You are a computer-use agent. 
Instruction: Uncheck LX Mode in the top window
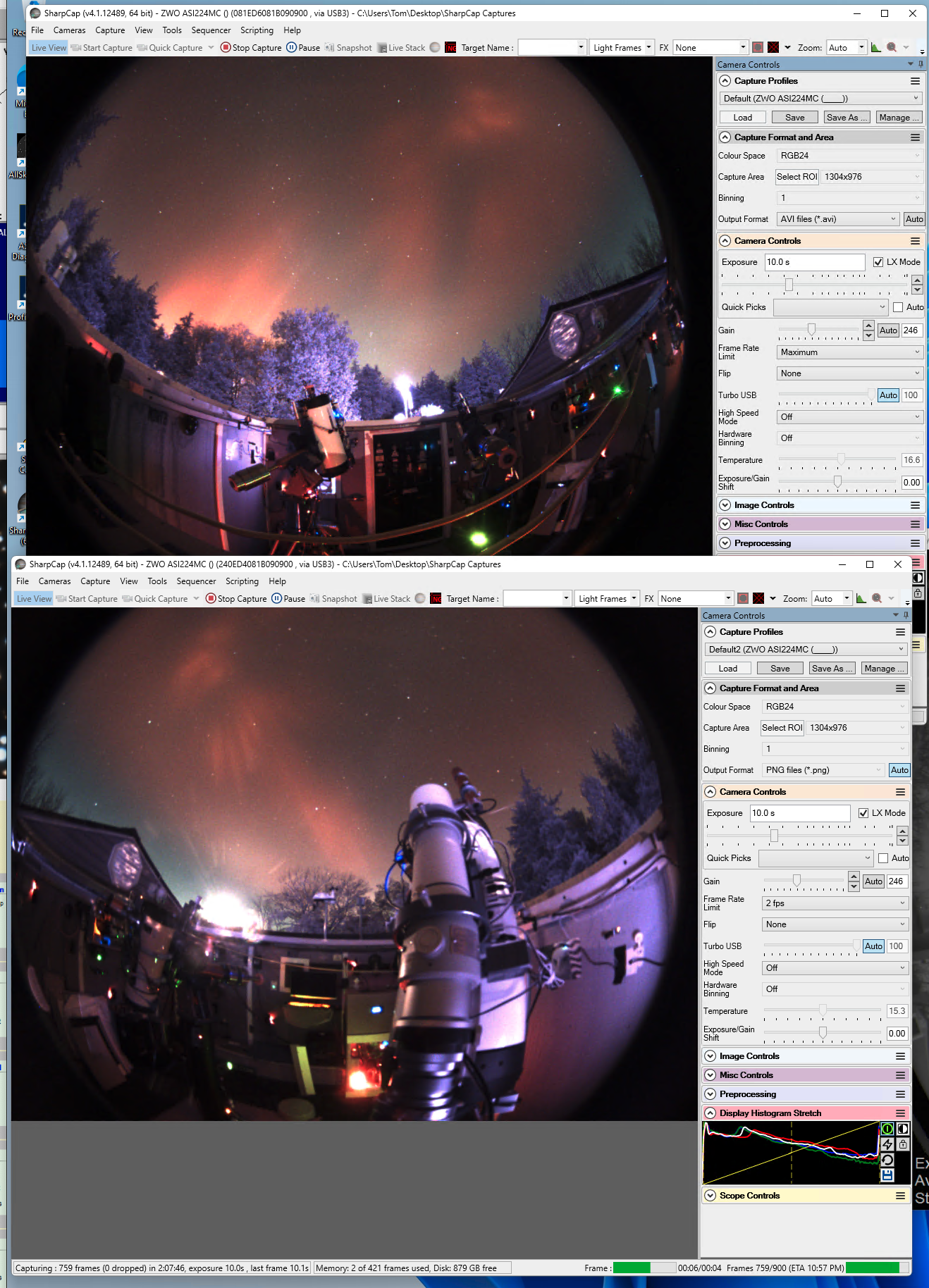[x=878, y=262]
